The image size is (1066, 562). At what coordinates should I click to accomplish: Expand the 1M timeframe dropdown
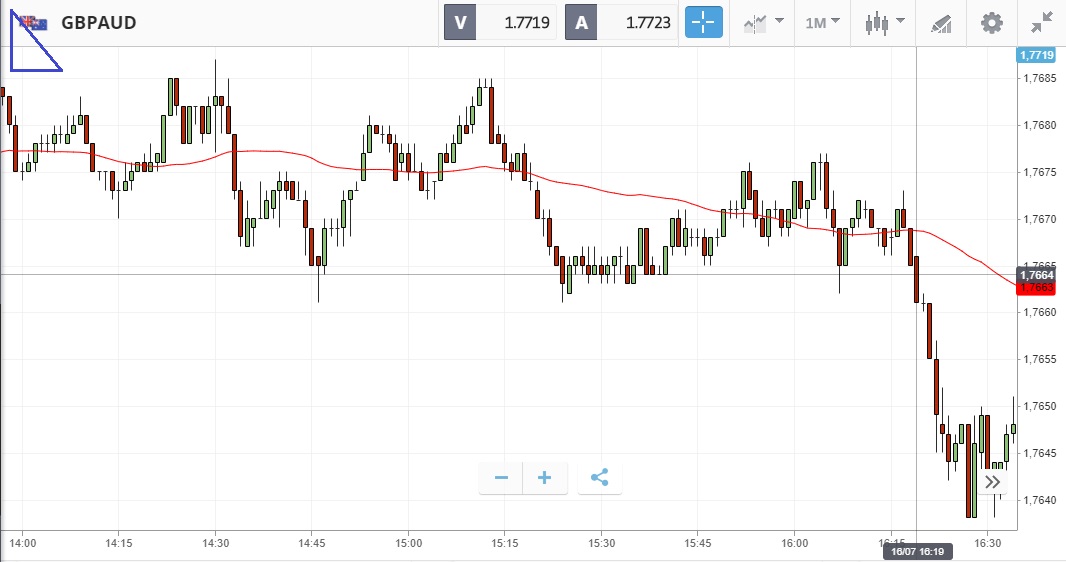click(822, 22)
